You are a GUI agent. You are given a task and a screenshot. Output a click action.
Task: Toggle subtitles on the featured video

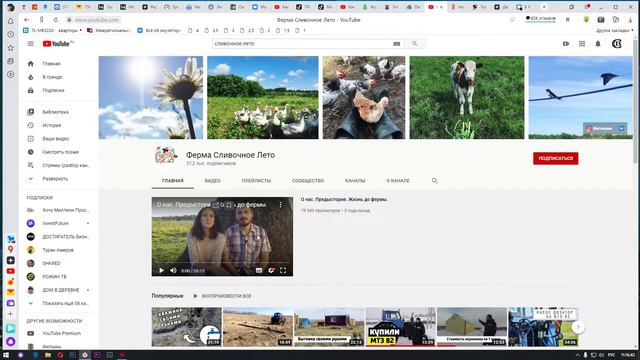click(x=259, y=270)
